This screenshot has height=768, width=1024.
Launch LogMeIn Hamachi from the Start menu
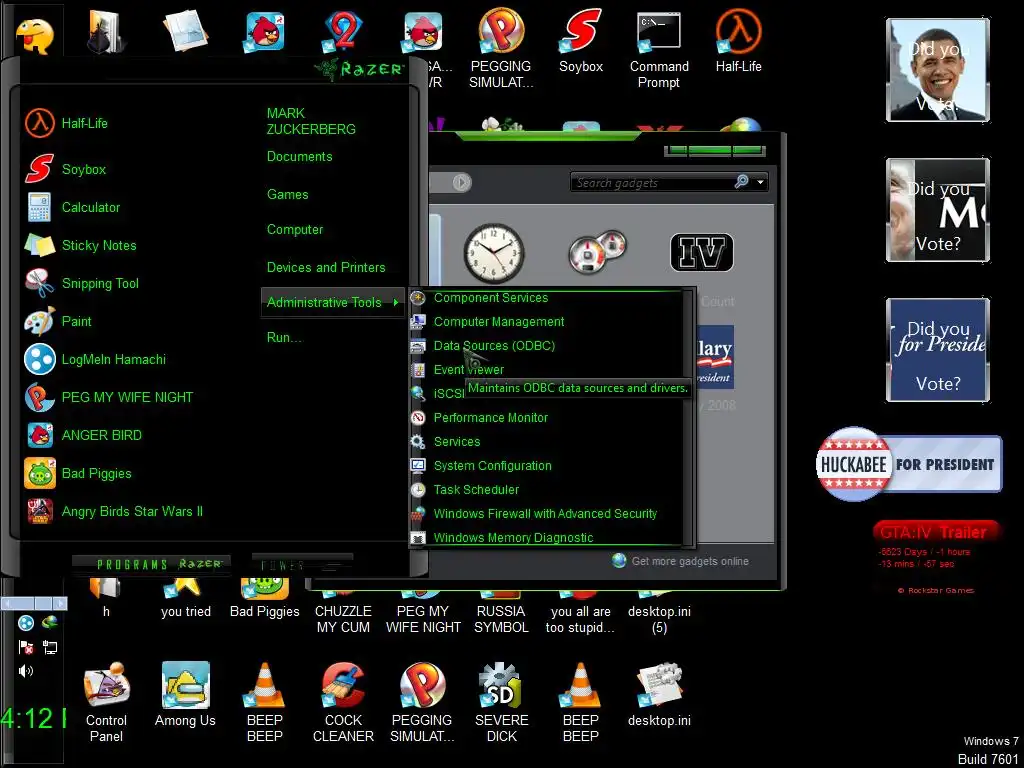pyautogui.click(x=95, y=359)
